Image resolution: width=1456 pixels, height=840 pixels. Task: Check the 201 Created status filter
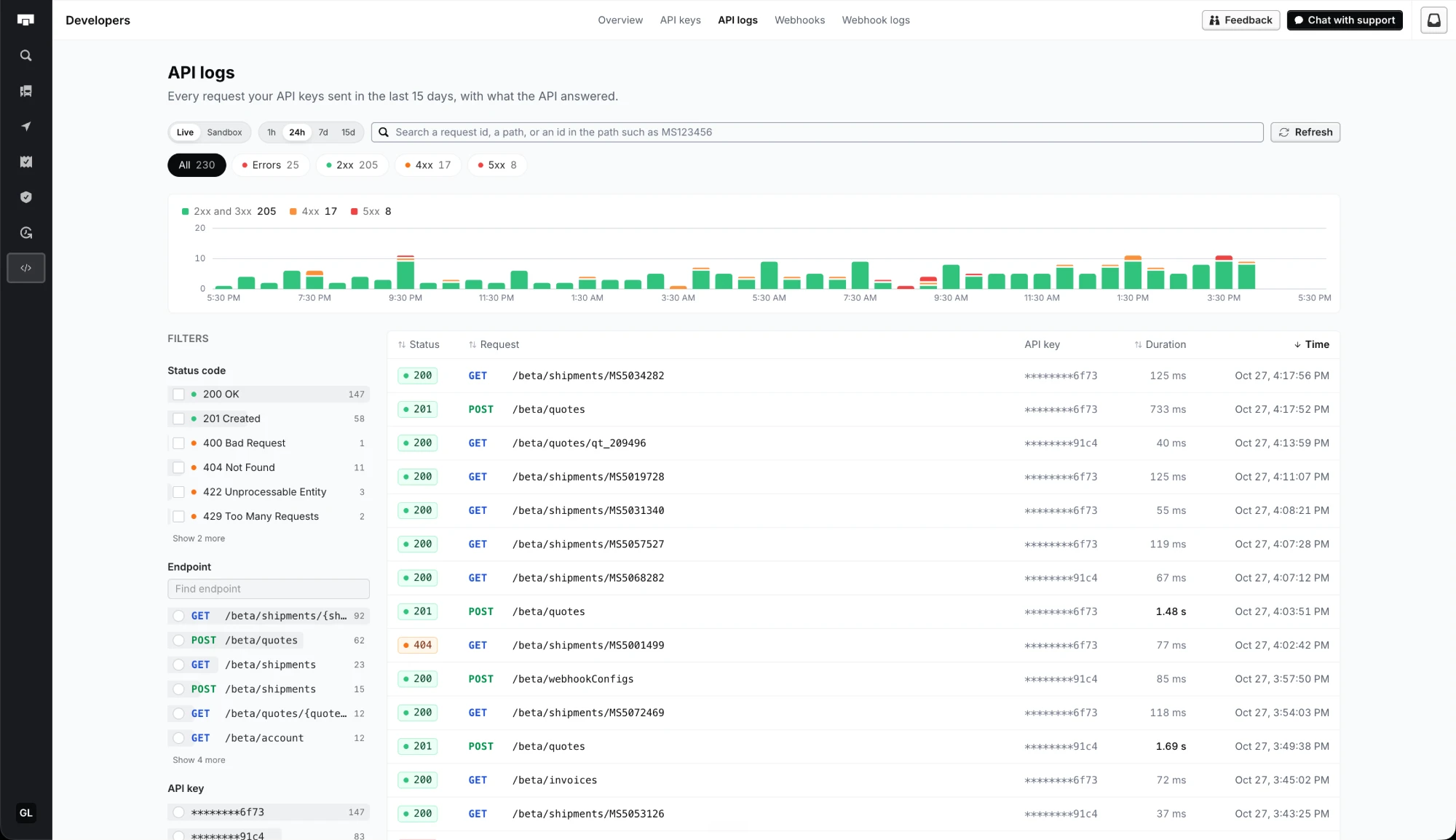click(x=178, y=419)
